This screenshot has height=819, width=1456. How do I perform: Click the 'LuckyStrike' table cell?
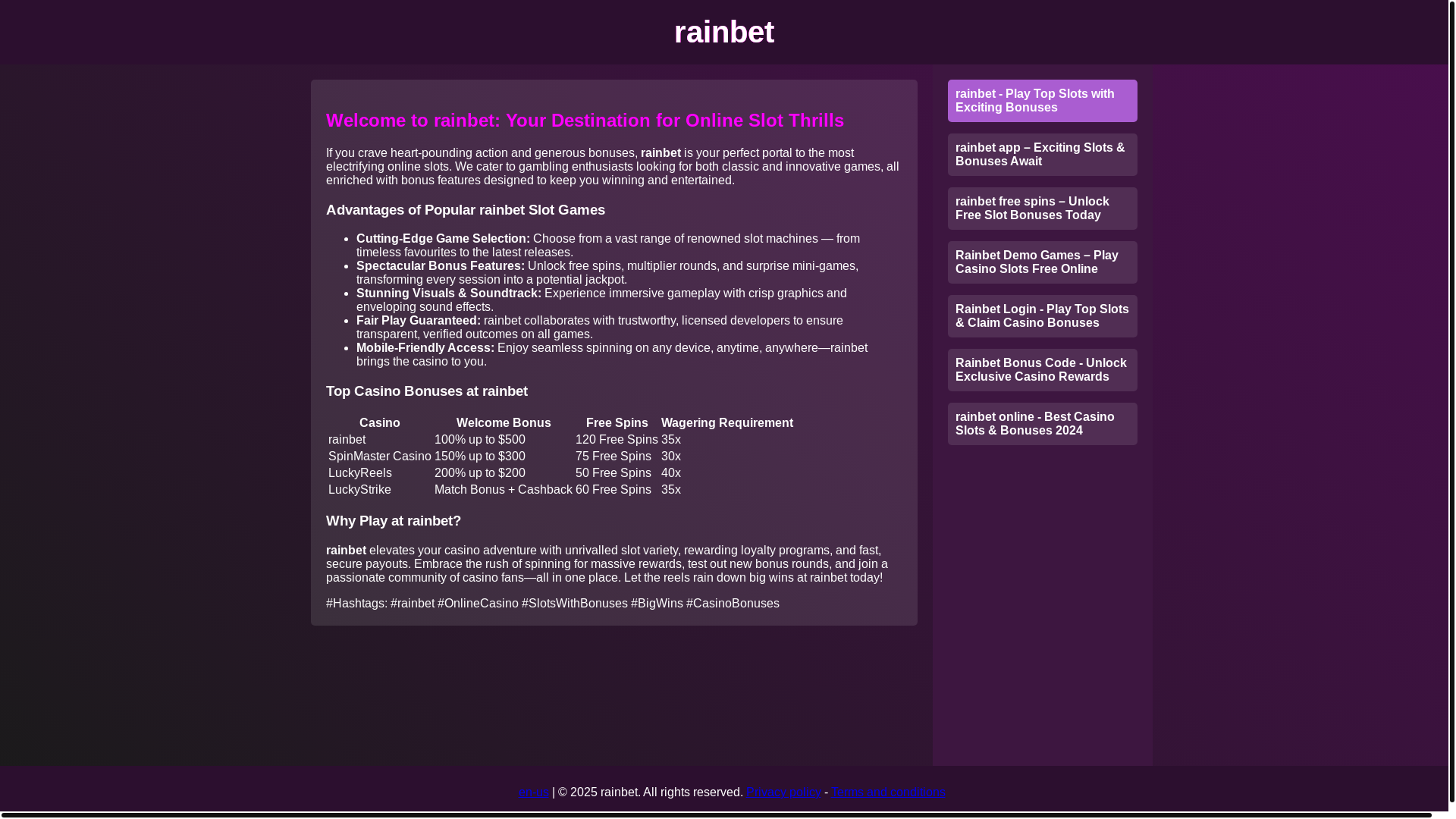(x=359, y=490)
